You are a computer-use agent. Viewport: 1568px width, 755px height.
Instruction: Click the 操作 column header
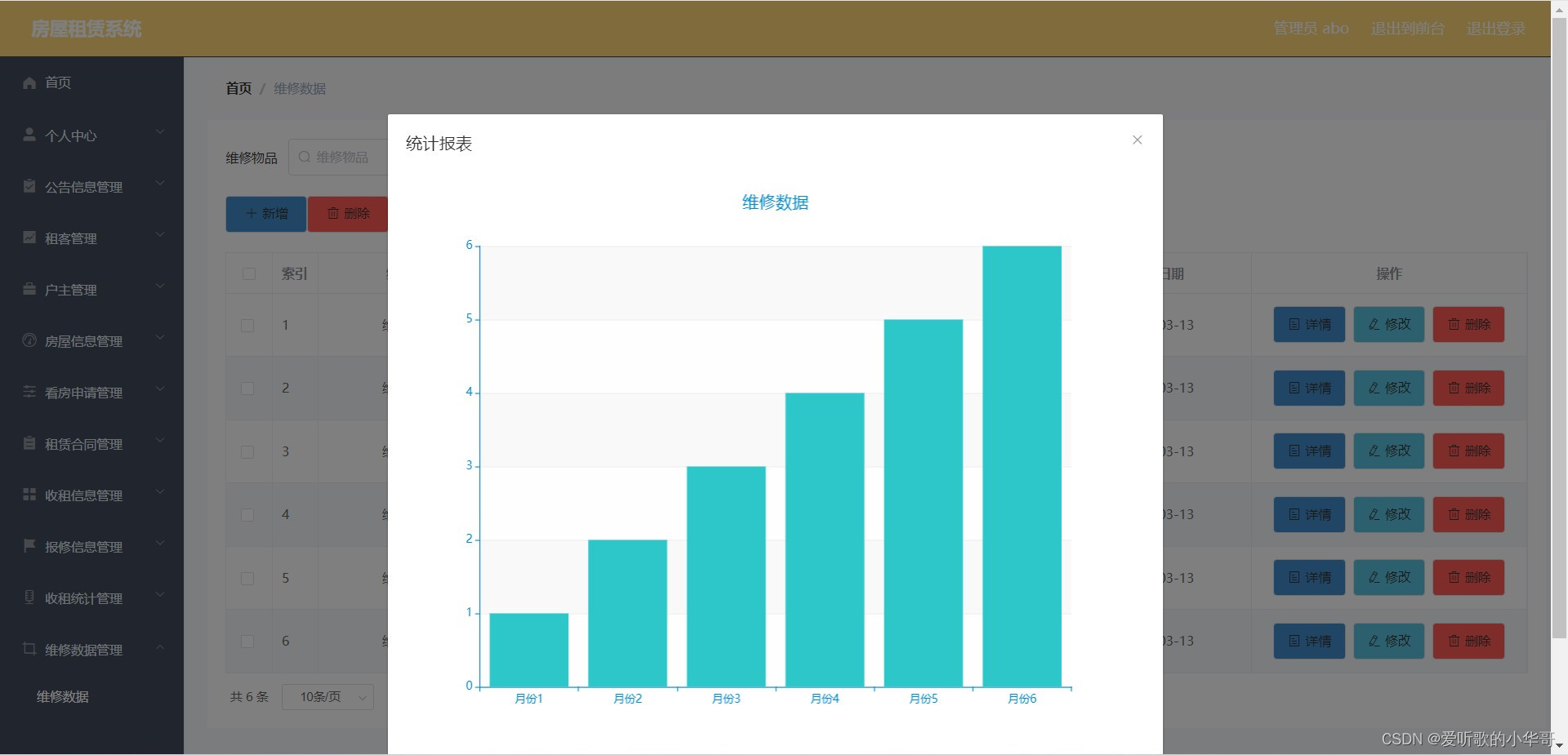click(x=1389, y=274)
